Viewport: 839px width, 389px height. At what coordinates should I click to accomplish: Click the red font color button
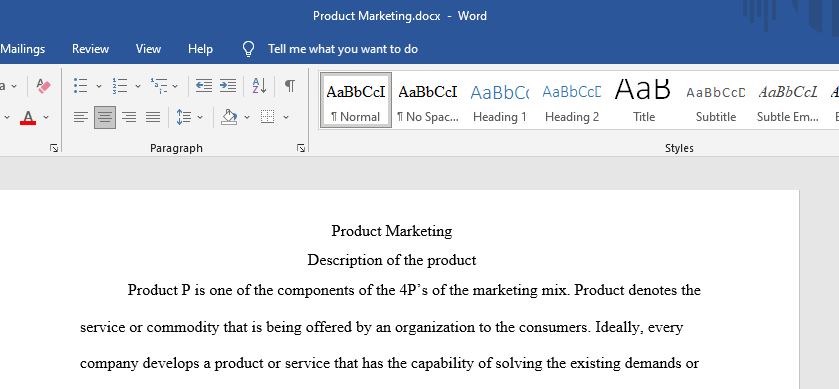(x=28, y=117)
